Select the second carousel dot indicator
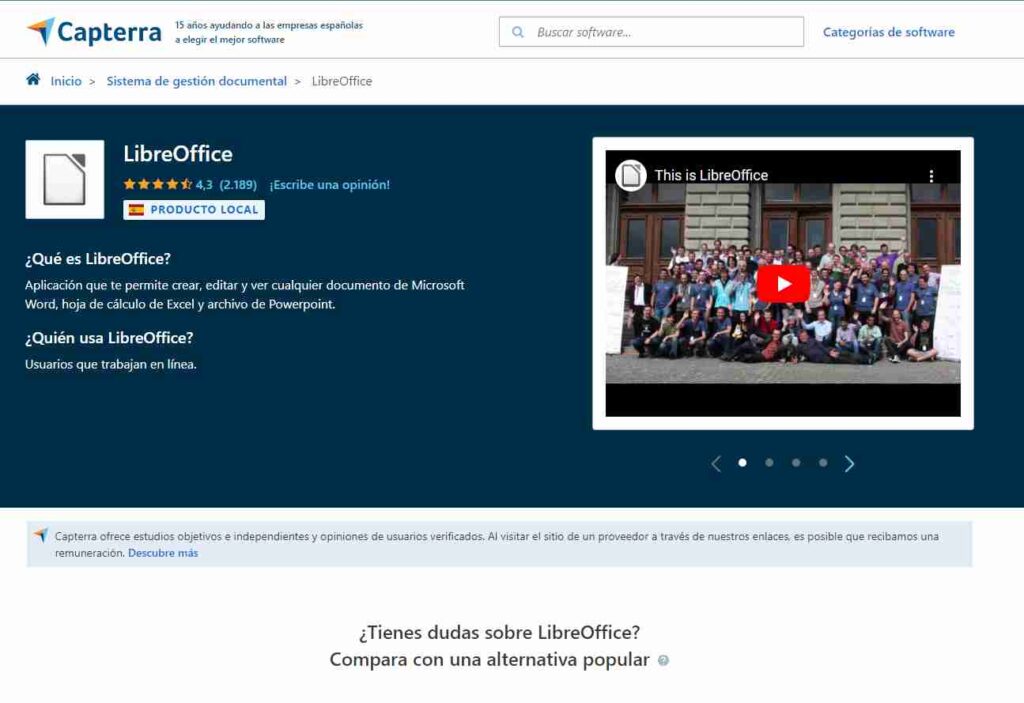 (769, 463)
